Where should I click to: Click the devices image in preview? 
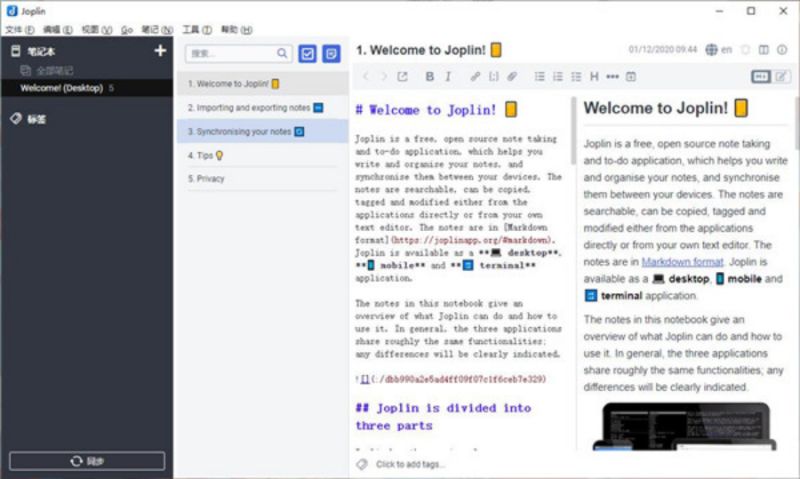684,426
